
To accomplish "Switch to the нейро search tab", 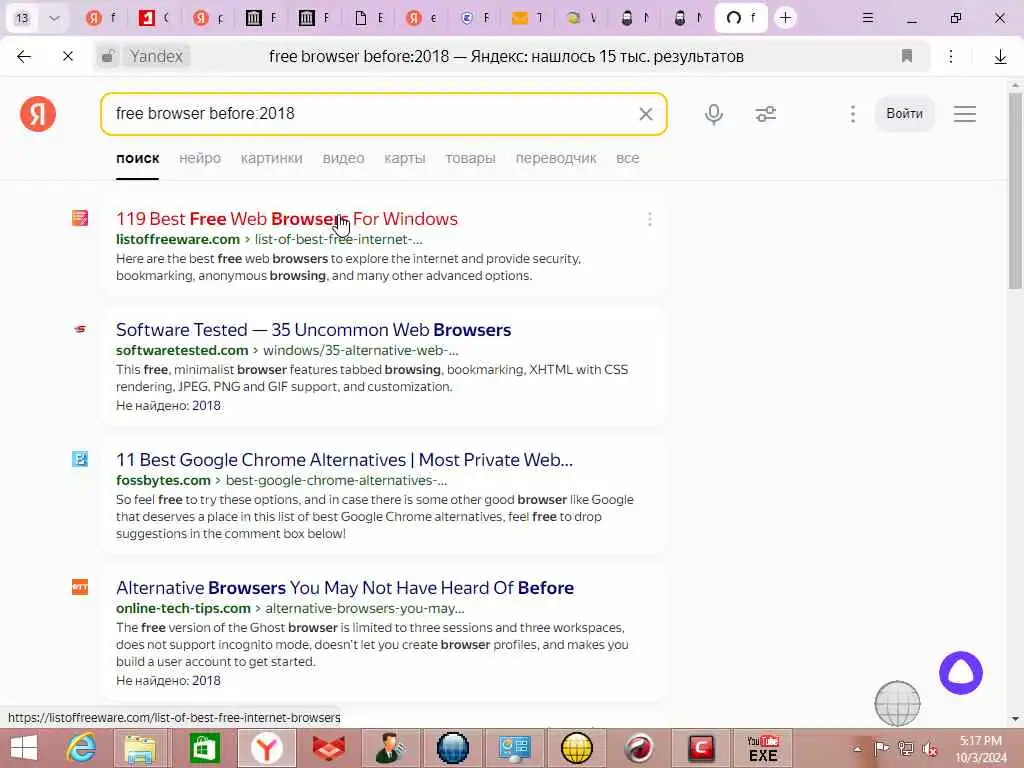I will 200,158.
